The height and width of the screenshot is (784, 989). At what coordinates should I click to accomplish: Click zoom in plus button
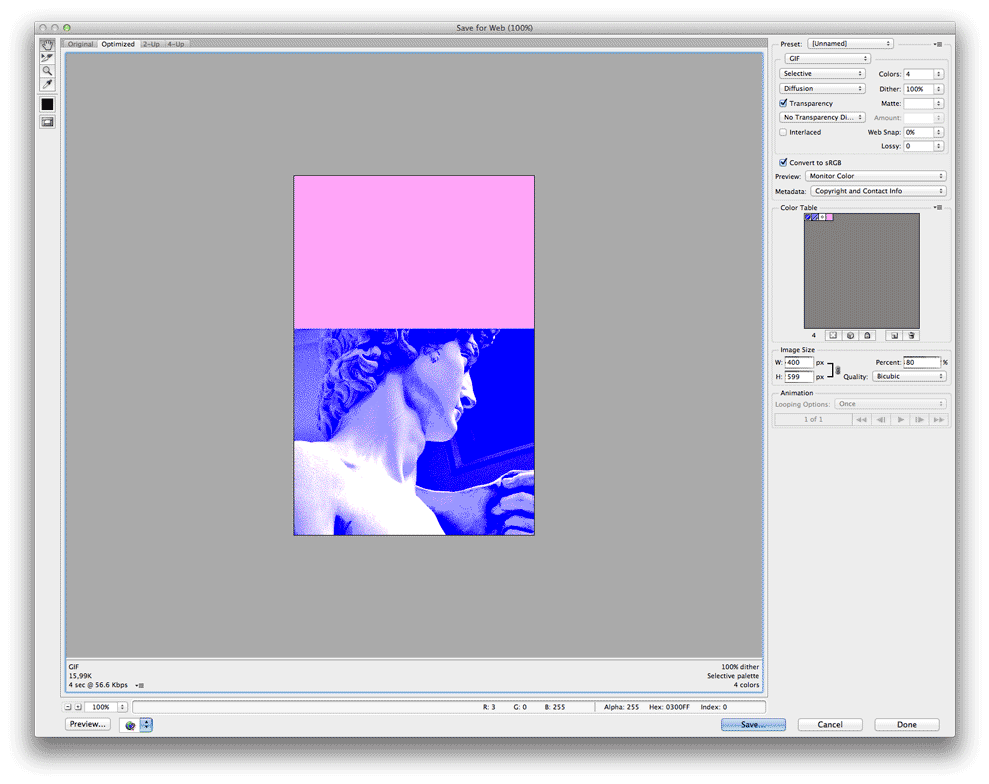point(78,707)
